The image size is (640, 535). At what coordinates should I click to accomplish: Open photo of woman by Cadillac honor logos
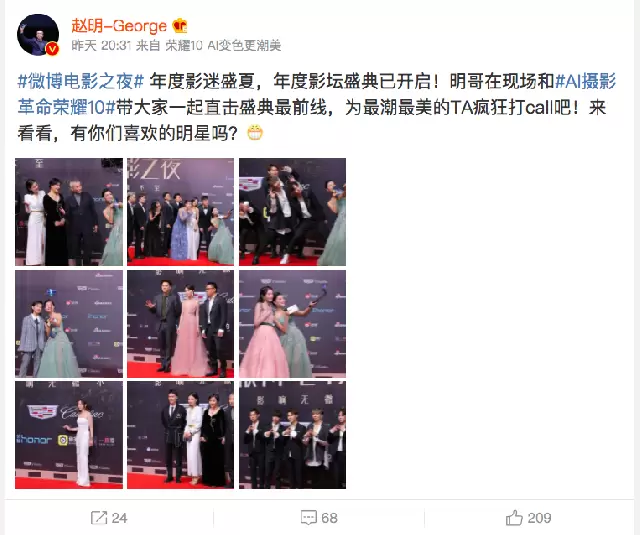69,435
